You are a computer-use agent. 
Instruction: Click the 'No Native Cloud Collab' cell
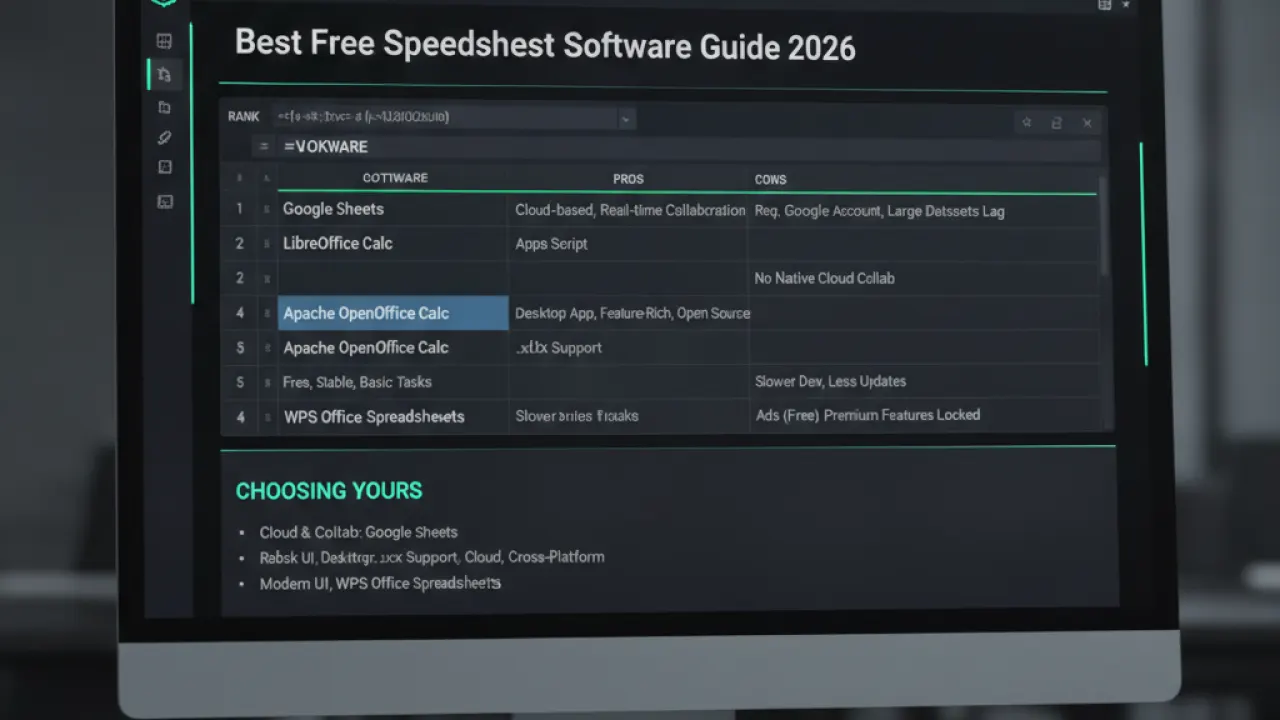(925, 278)
